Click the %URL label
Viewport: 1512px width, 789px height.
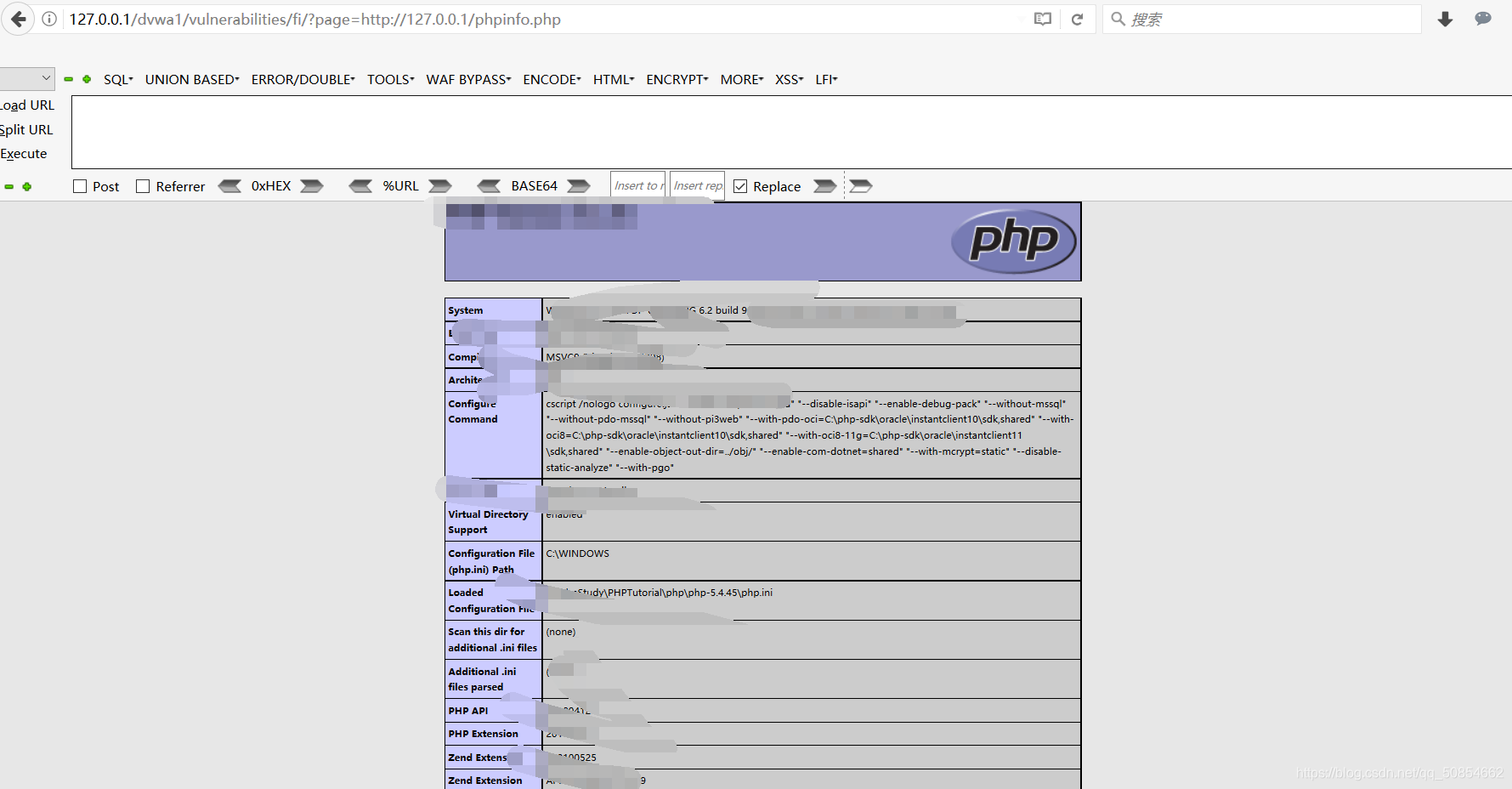coord(400,186)
